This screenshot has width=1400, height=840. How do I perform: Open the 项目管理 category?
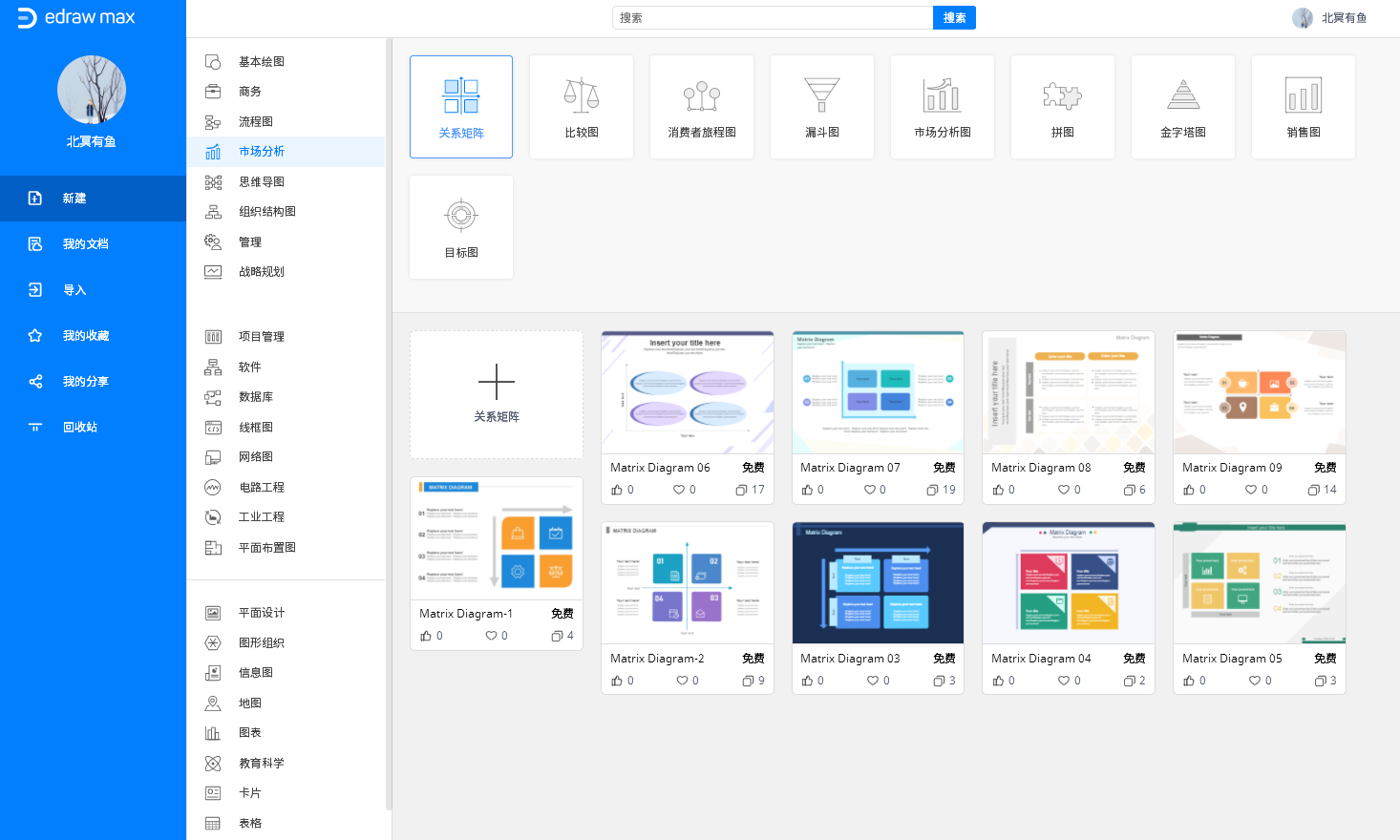point(261,336)
